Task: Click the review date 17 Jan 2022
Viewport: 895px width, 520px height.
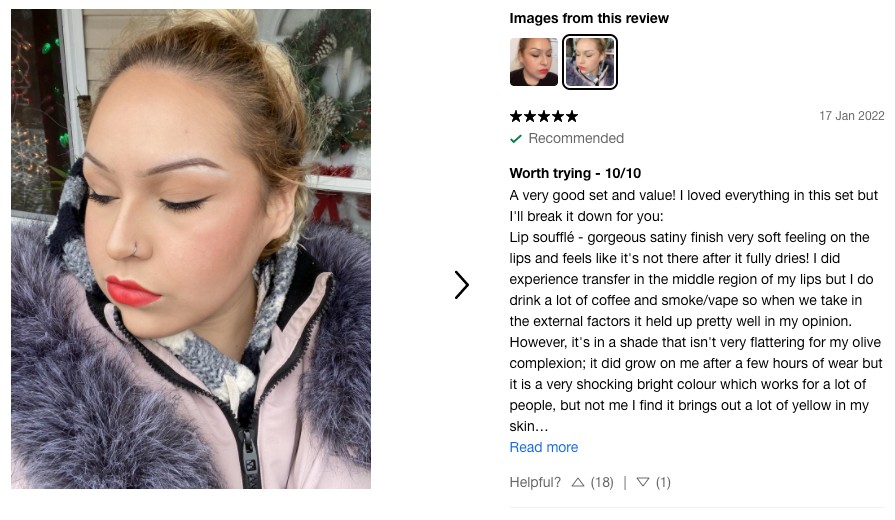Action: click(x=852, y=116)
